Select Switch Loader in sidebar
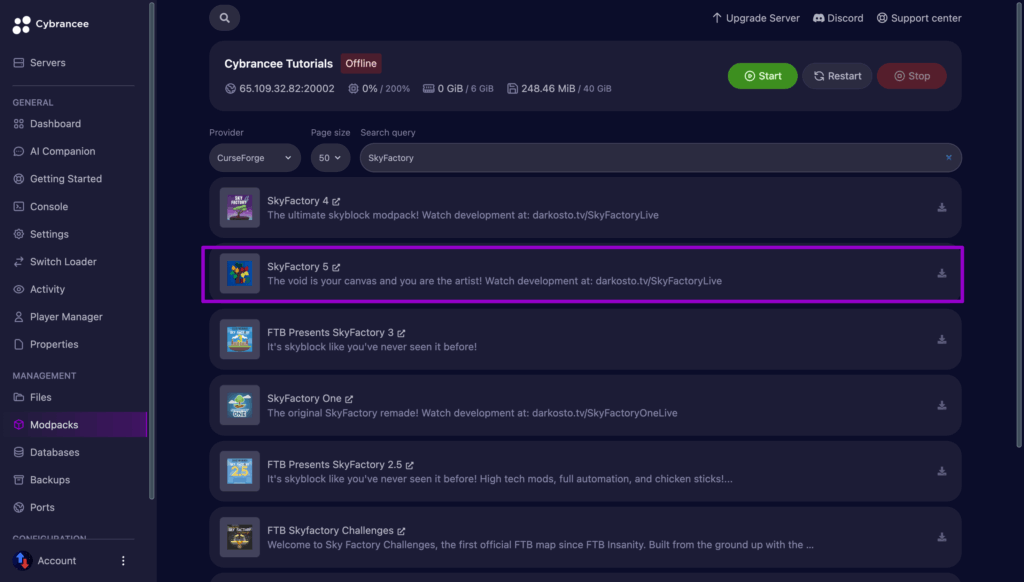Image resolution: width=1024 pixels, height=582 pixels. pos(63,262)
